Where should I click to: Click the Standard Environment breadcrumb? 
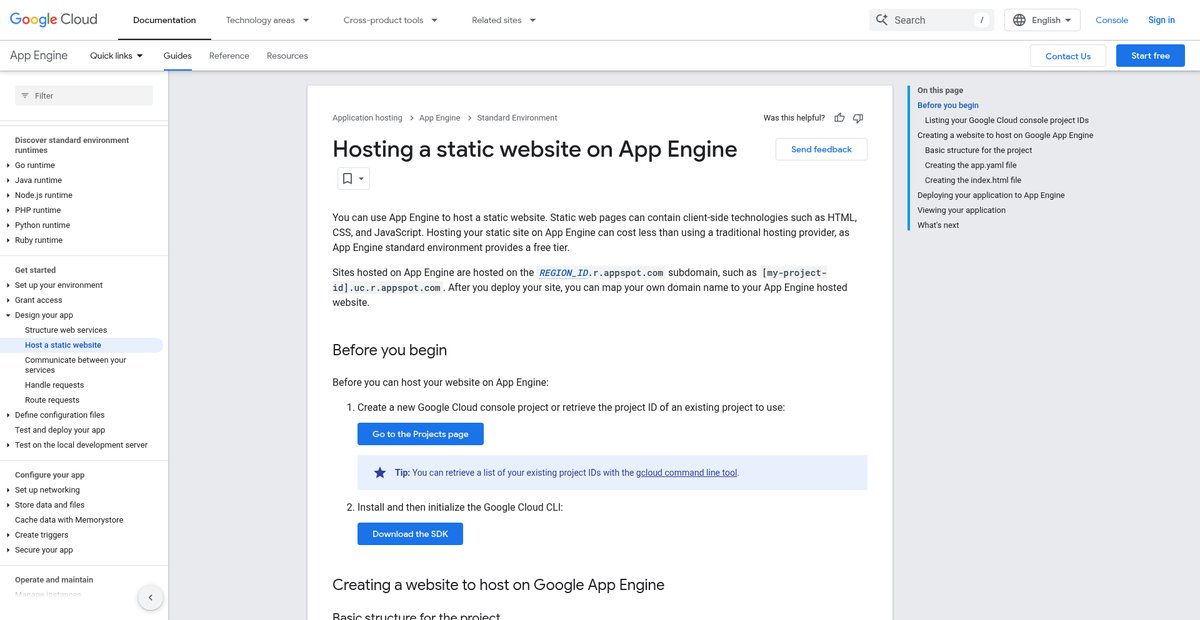517,118
